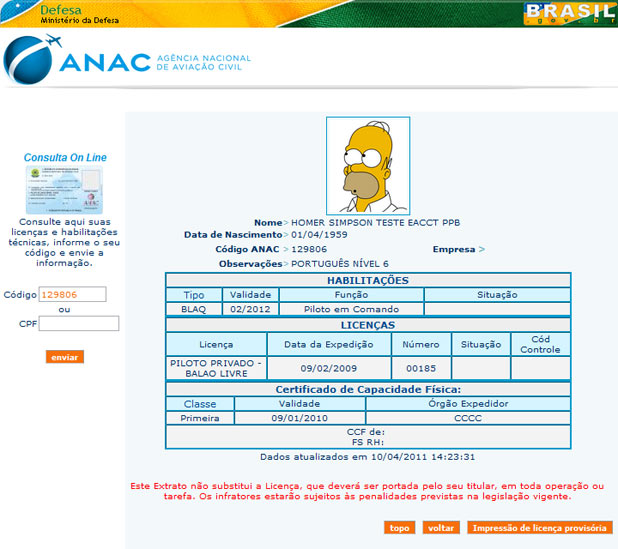Focus the Código input field
Viewport: 618px width, 549px height.
(72, 295)
